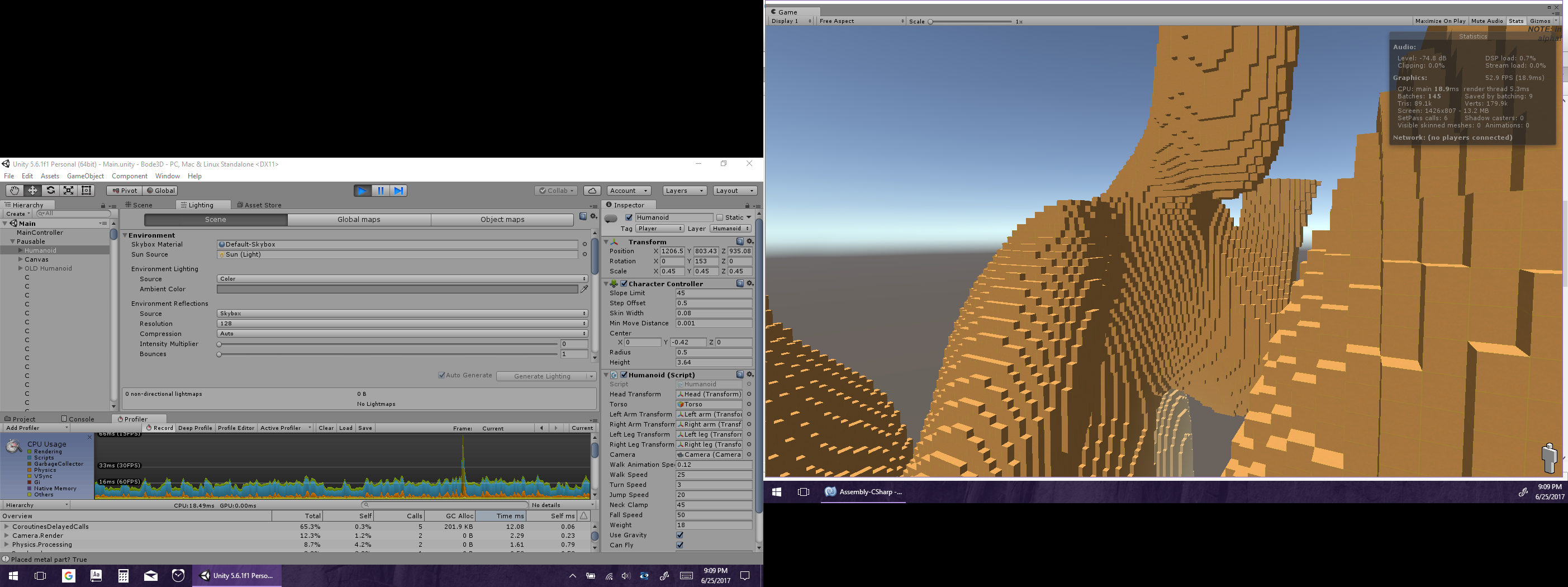Toggle the Use Gravity checkbox
The height and width of the screenshot is (587, 1568).
click(x=680, y=535)
